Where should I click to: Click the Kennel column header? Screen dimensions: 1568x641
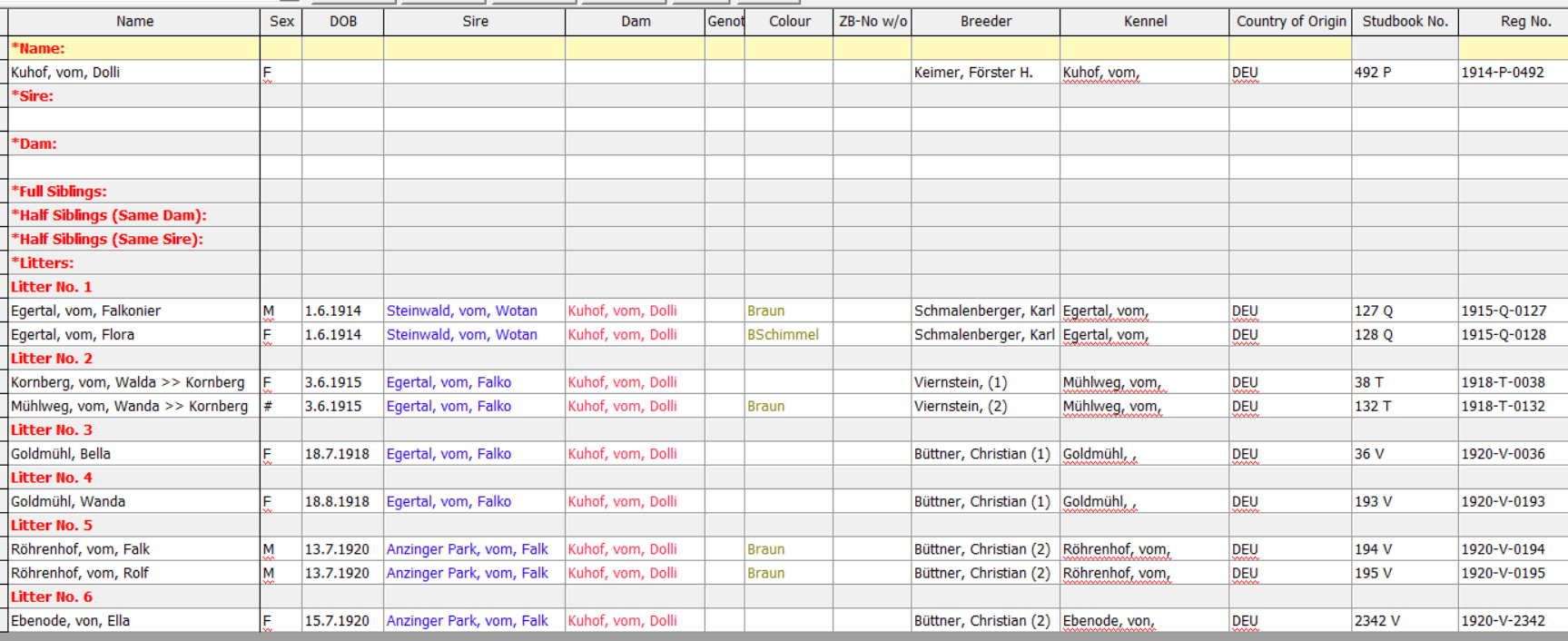(1145, 21)
